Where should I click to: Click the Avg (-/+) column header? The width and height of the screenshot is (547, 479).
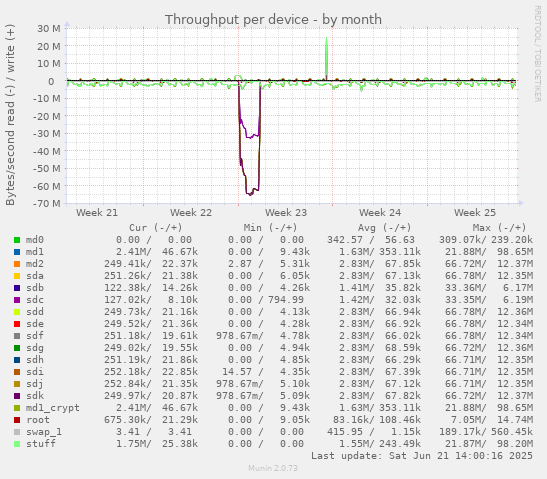click(385, 228)
